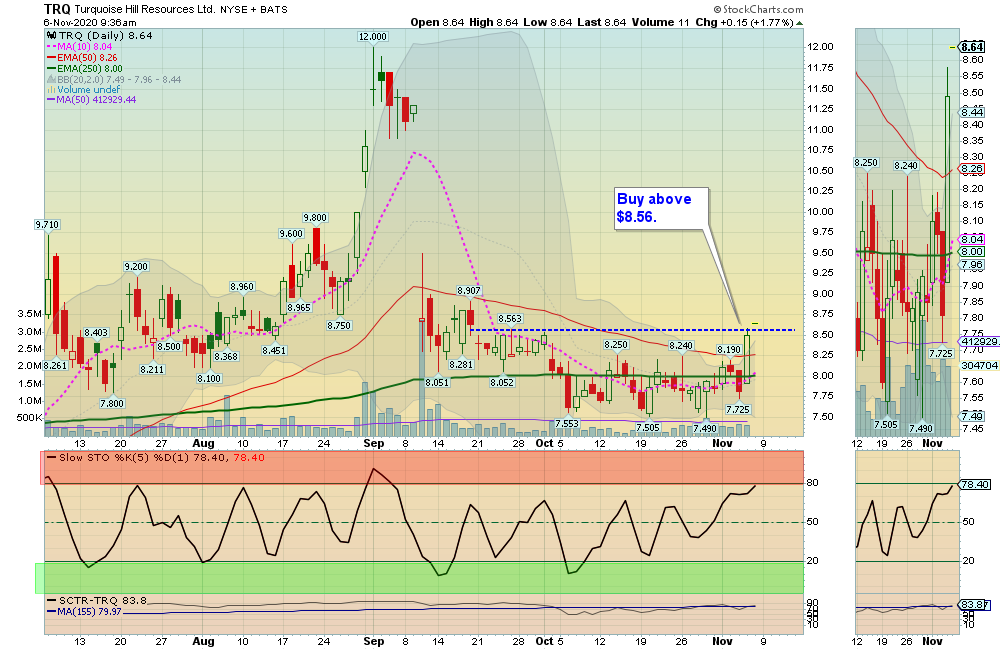The image size is (1000, 650).
Task: Click the 9.200 price label
Action: [136, 267]
